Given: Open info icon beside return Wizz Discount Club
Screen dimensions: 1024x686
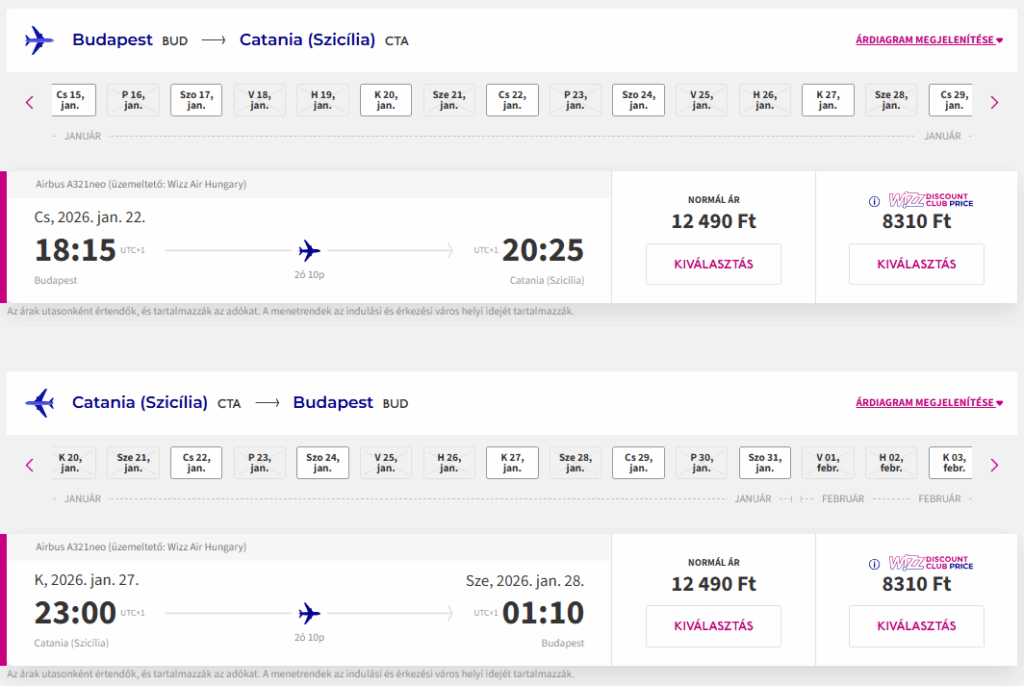Looking at the screenshot, I should [x=874, y=564].
